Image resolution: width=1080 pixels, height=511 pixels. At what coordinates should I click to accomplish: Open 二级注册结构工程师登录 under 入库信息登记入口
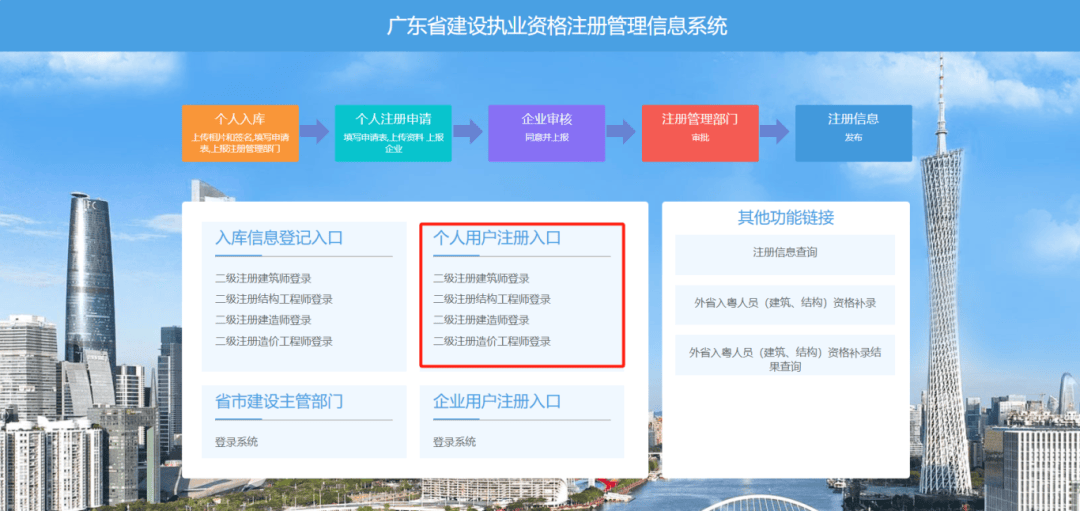[273, 299]
